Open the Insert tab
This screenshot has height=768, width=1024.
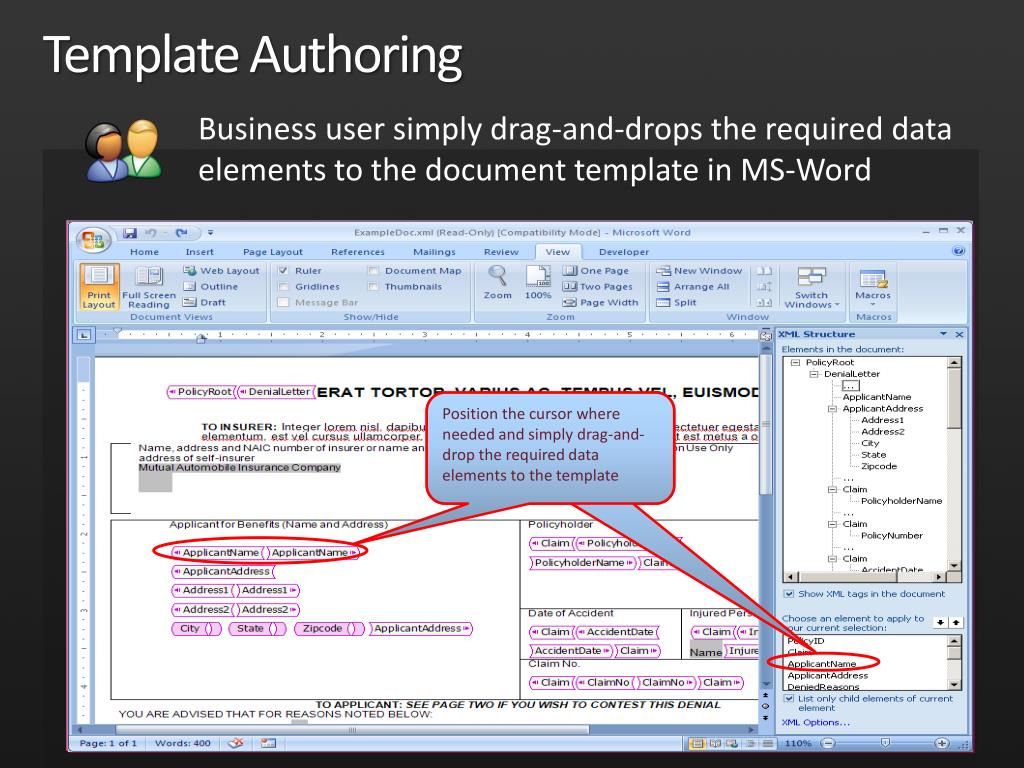pyautogui.click(x=200, y=251)
